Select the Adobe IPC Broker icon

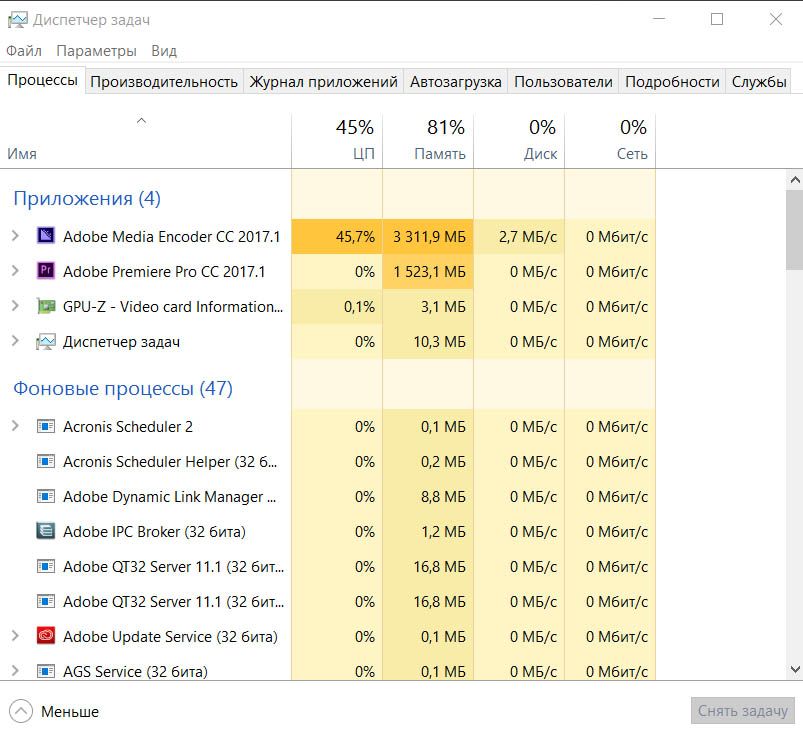click(x=46, y=531)
